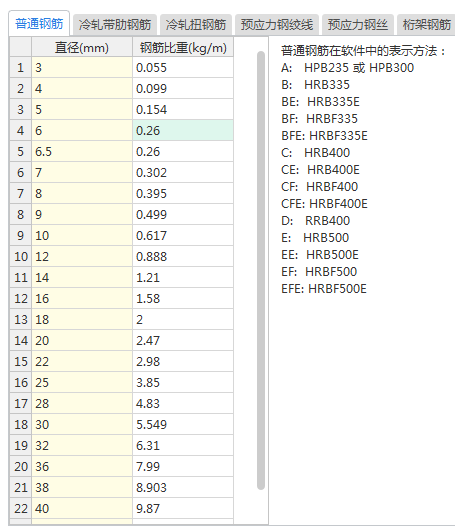Image resolution: width=455 pixels, height=528 pixels.
Task: Click the diameter cell 14 in row 11
Action: tap(82, 277)
